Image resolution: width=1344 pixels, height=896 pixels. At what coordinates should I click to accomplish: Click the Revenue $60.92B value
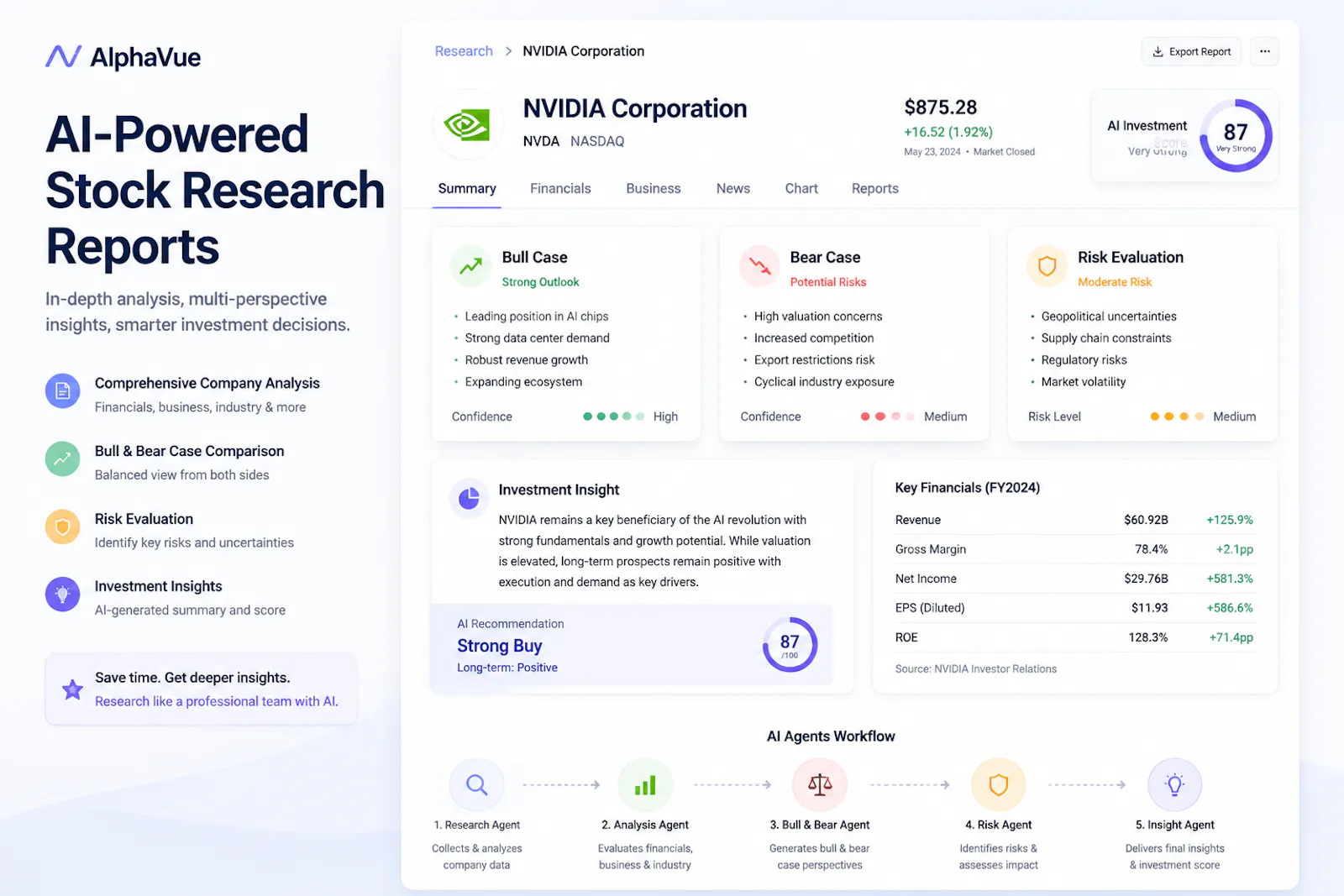point(1146,520)
